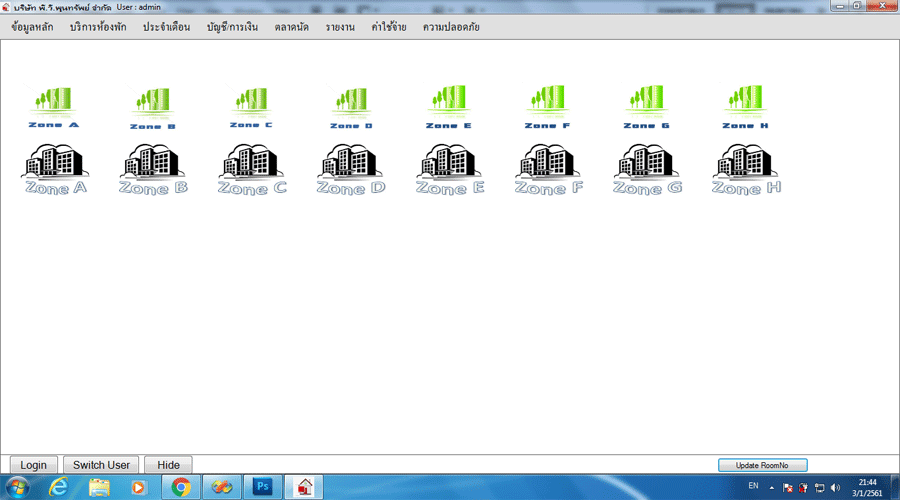
Task: Open the ความปลอดภัย menu
Action: (451, 27)
